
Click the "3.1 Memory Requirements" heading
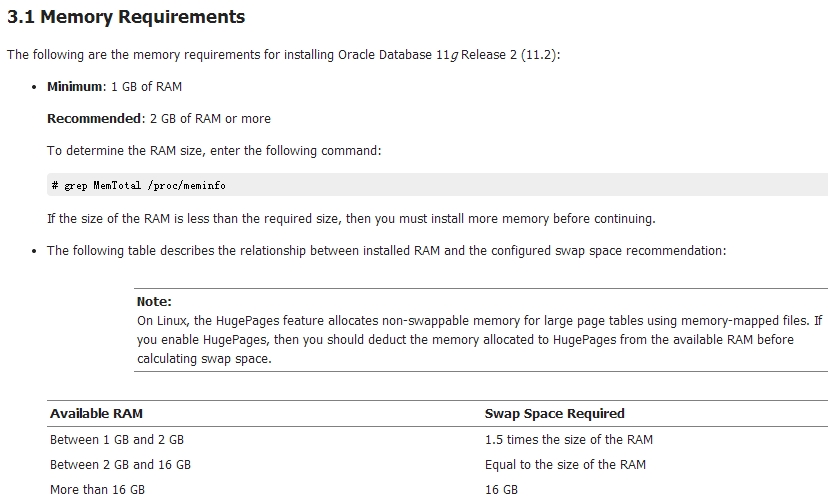tap(126, 17)
